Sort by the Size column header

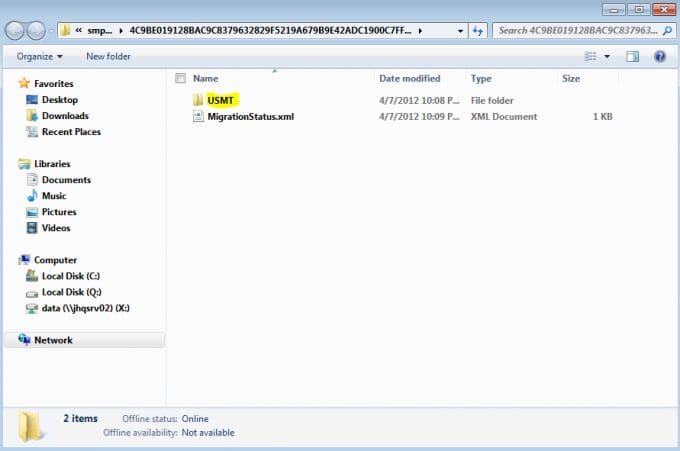coord(571,78)
